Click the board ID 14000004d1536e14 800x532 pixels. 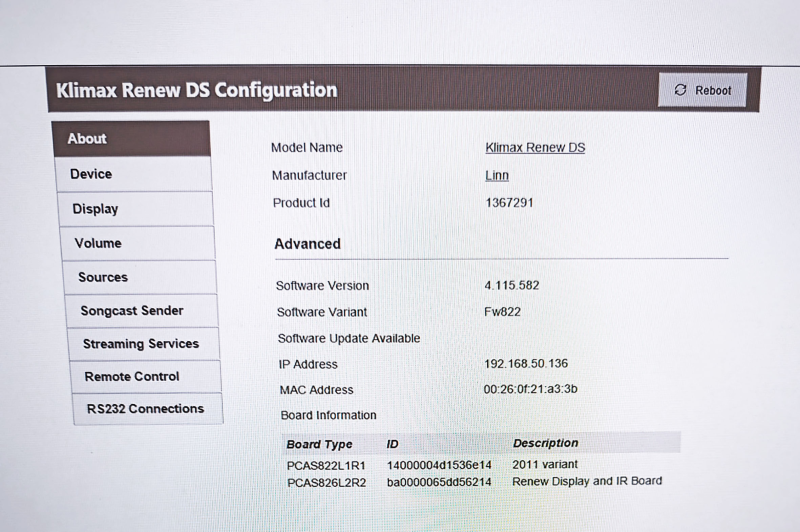(439, 465)
